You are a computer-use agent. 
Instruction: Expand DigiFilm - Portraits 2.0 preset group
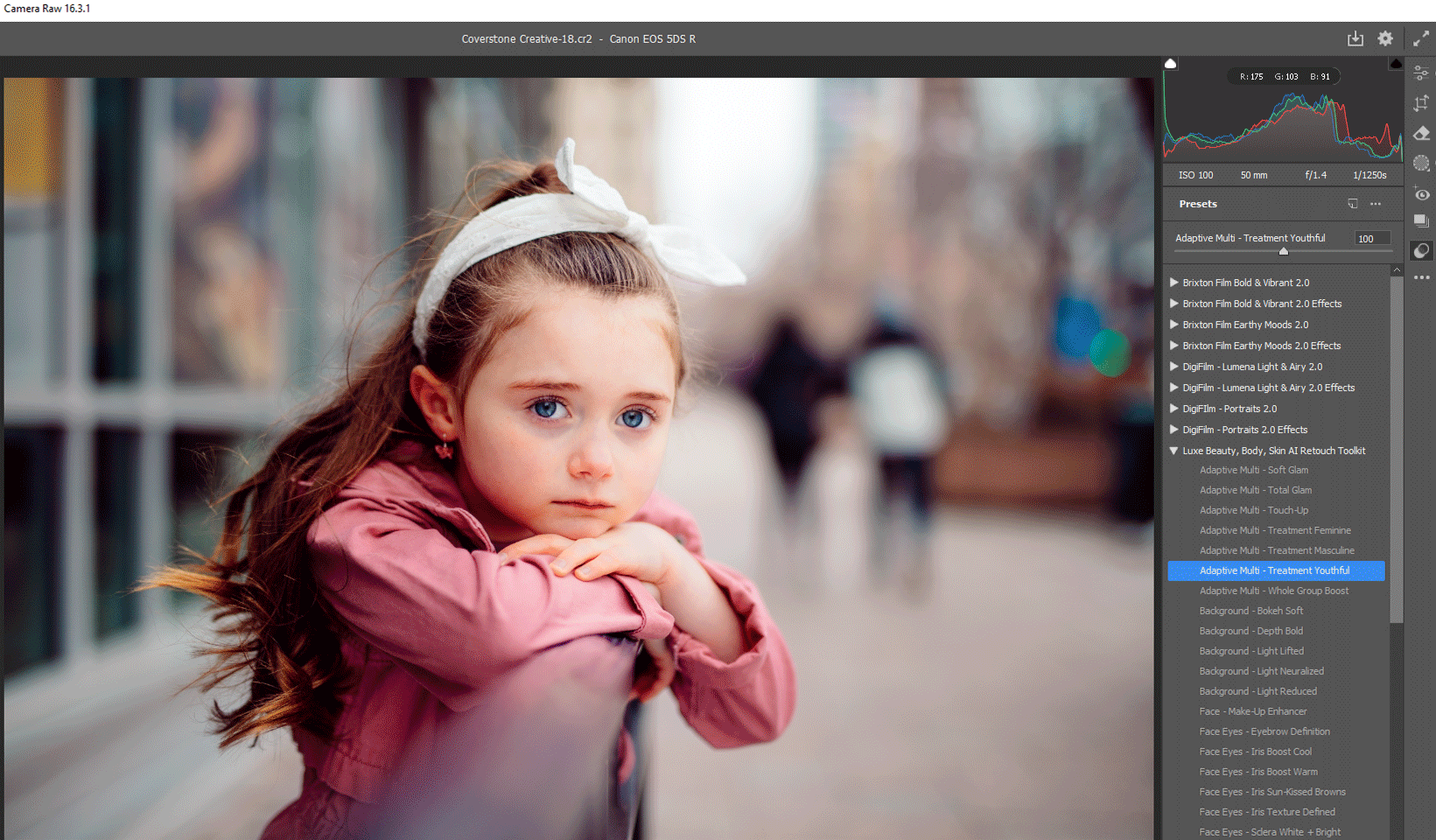pyautogui.click(x=1174, y=409)
